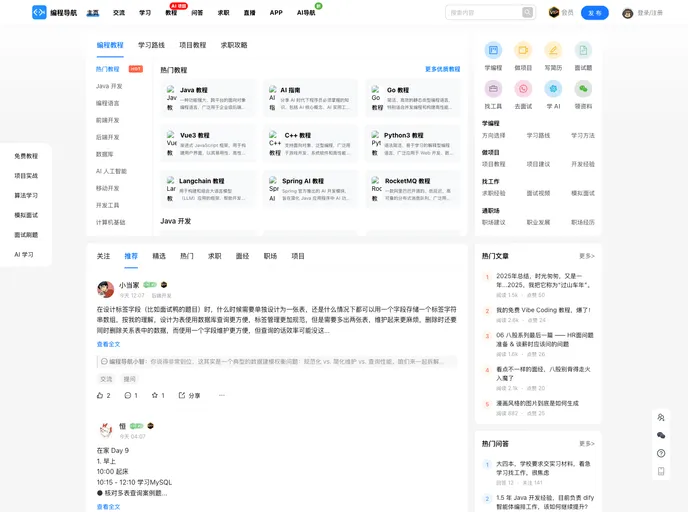Switch to the 求职攻略 tab

tap(234, 45)
